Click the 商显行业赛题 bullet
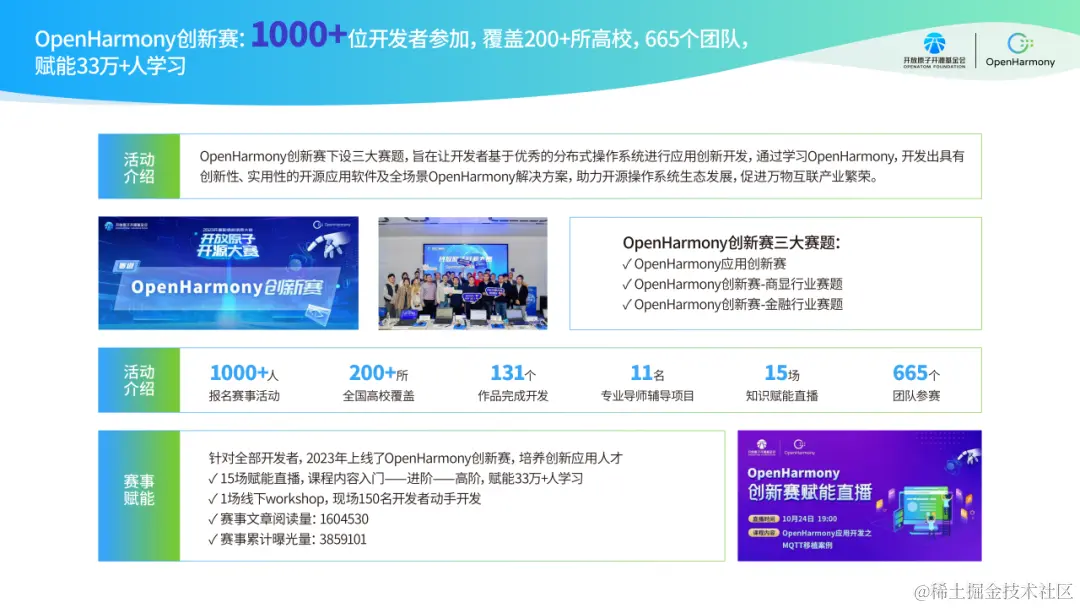1080x608 pixels. click(x=732, y=284)
